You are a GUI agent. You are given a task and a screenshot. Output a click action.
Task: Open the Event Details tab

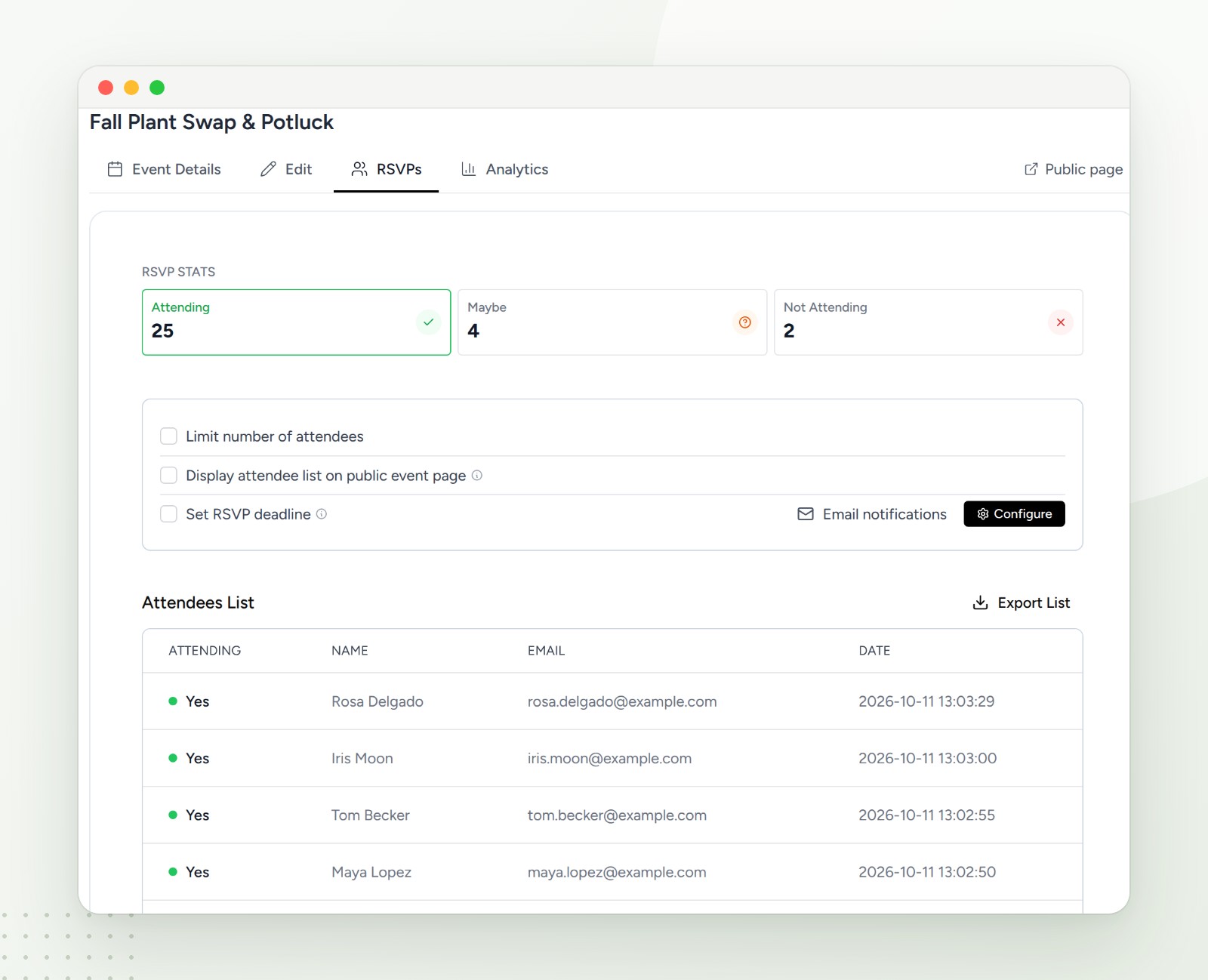[x=165, y=169]
